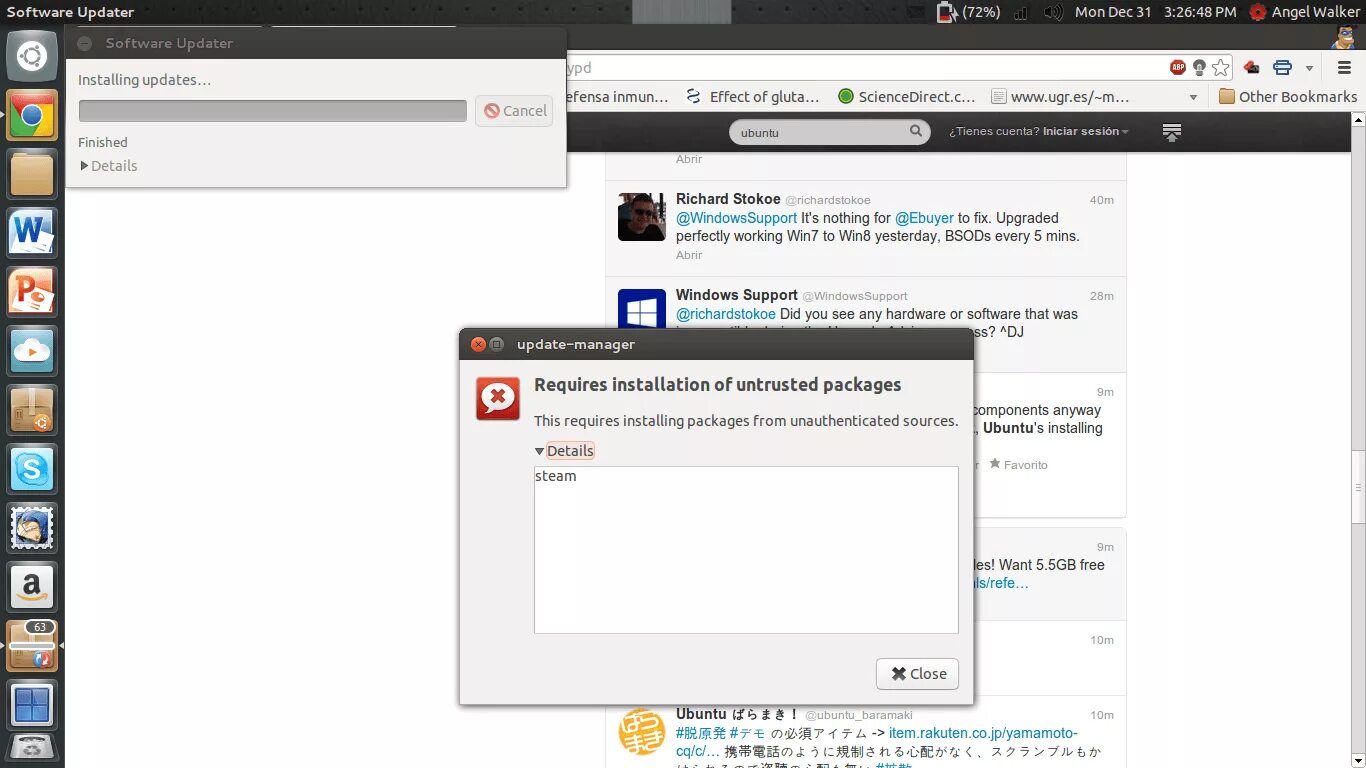Open Amazon from the launcher
This screenshot has height=768, width=1366.
point(32,586)
